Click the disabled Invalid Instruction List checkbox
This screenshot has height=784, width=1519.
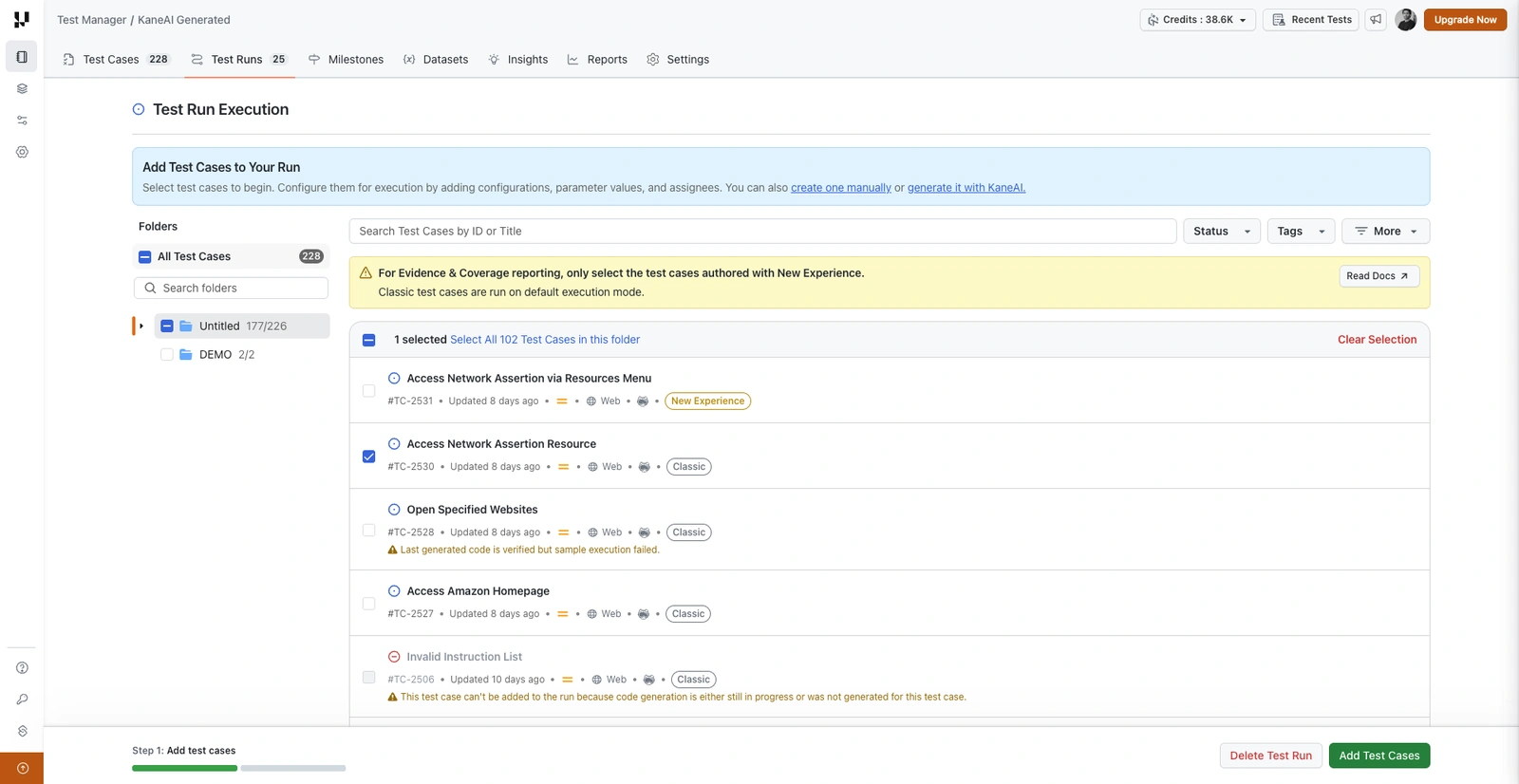click(369, 678)
